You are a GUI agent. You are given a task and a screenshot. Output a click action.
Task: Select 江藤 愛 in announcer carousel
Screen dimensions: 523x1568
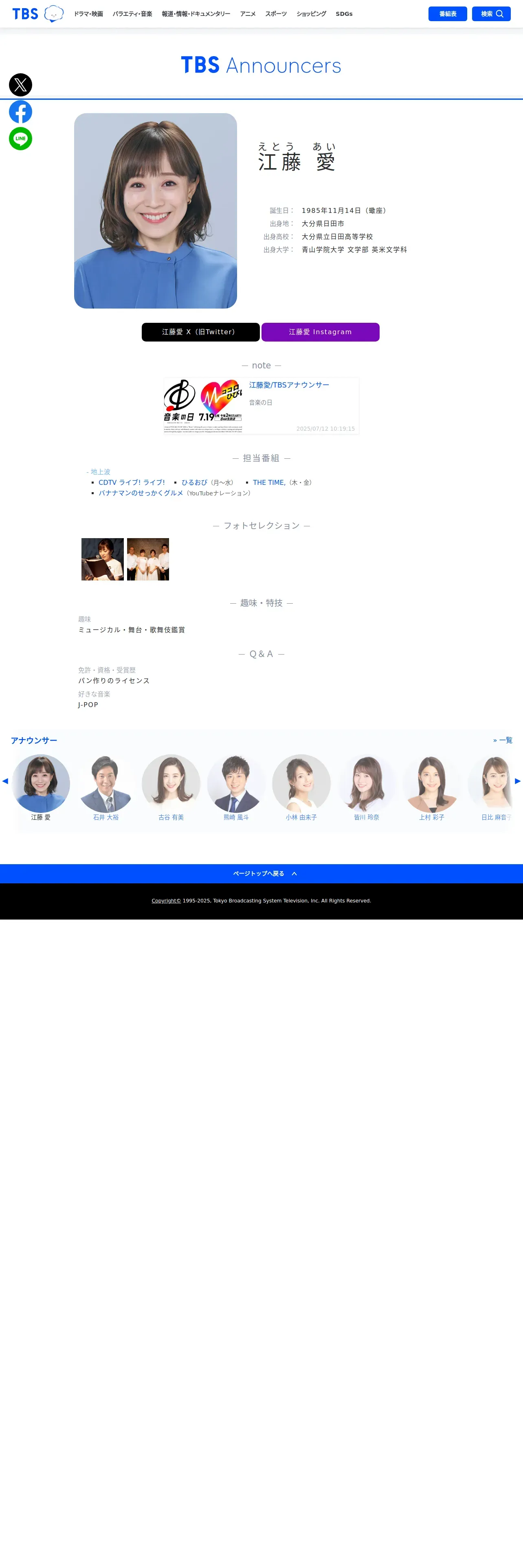41,788
